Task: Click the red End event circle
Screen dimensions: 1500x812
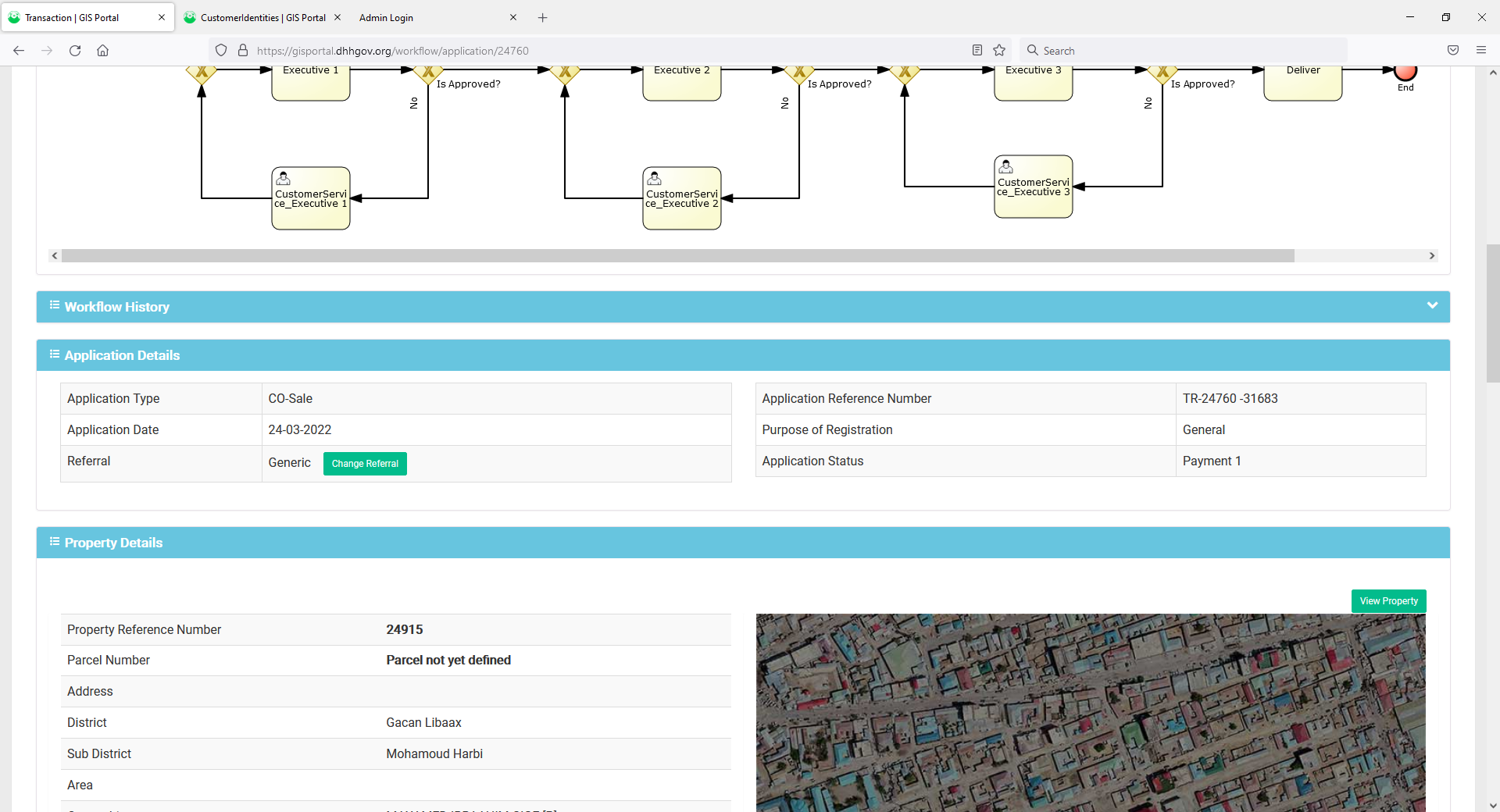Action: (x=1405, y=72)
